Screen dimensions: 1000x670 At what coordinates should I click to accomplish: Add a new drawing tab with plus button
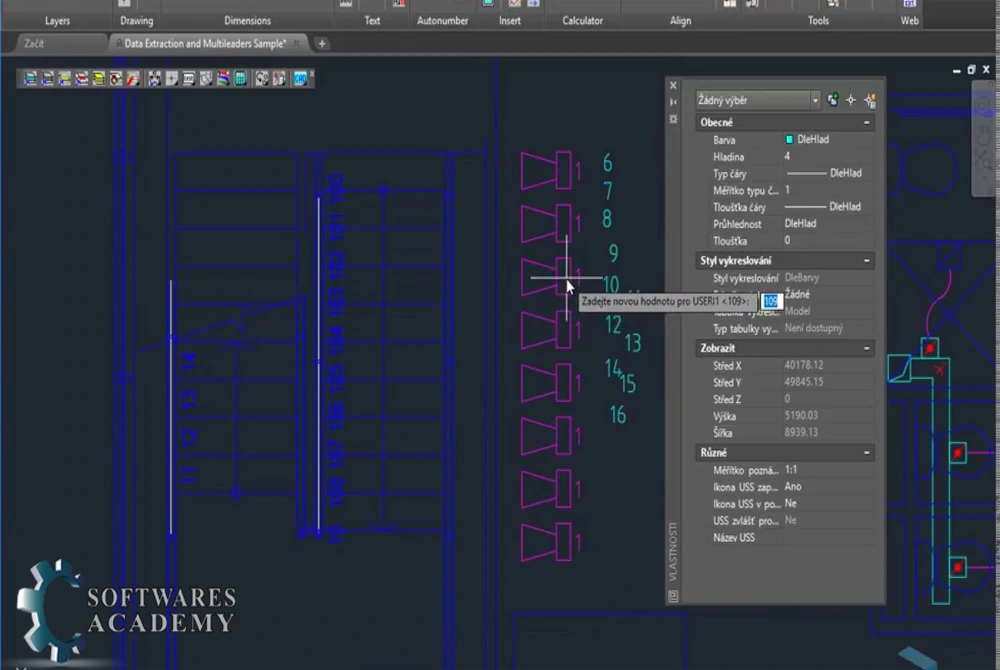(x=322, y=43)
